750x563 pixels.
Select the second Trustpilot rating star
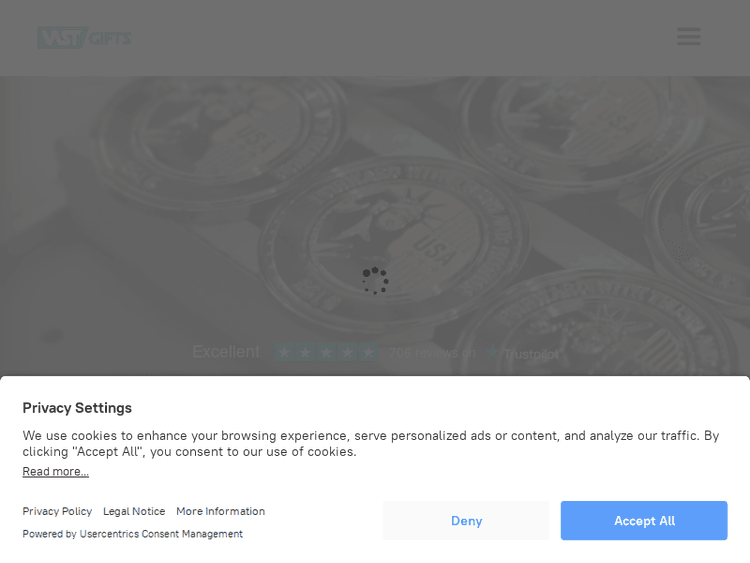(305, 353)
